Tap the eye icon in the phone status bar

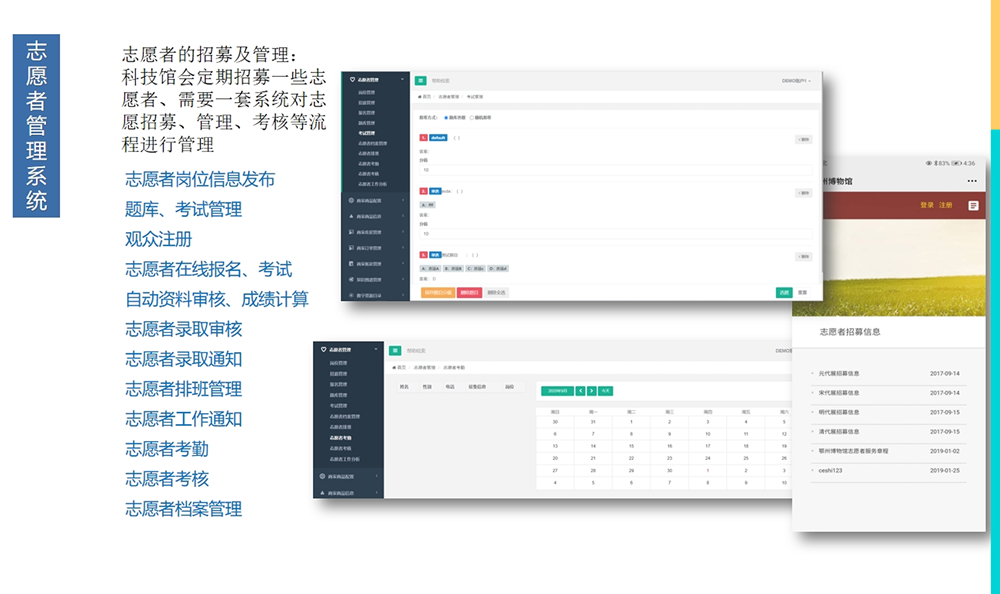pyautogui.click(x=929, y=163)
